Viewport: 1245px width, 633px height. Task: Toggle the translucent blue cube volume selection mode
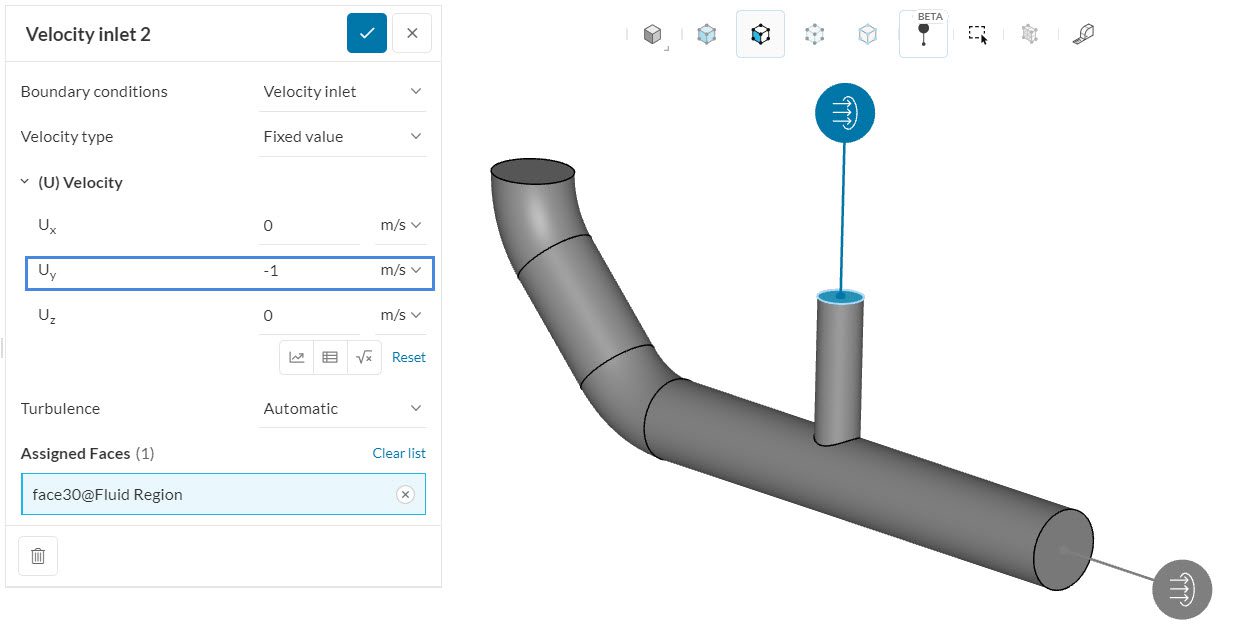click(x=707, y=35)
